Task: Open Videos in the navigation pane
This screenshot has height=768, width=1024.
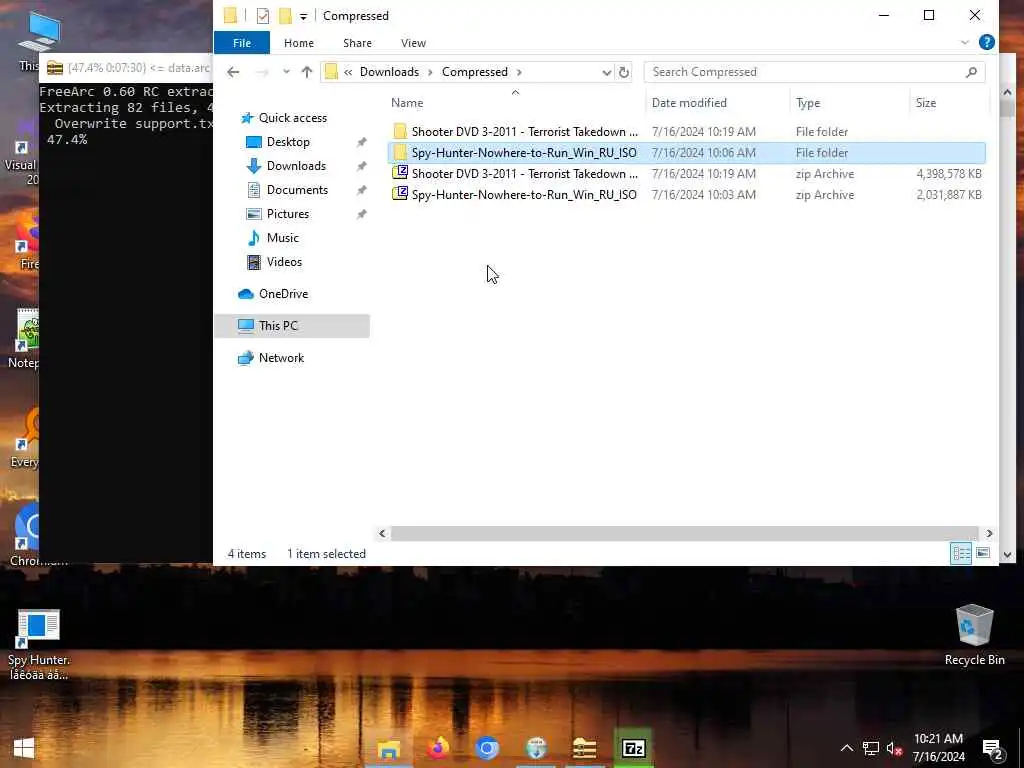Action: [284, 262]
